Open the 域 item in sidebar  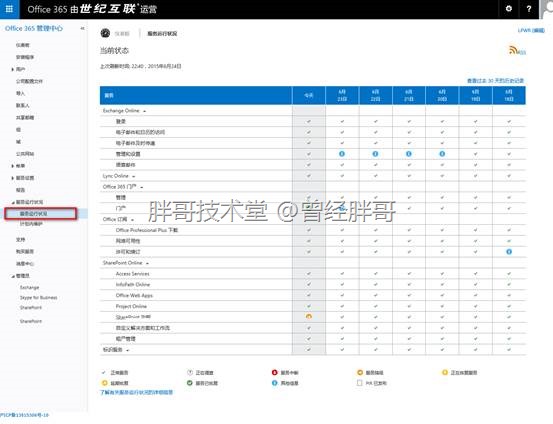[18, 141]
